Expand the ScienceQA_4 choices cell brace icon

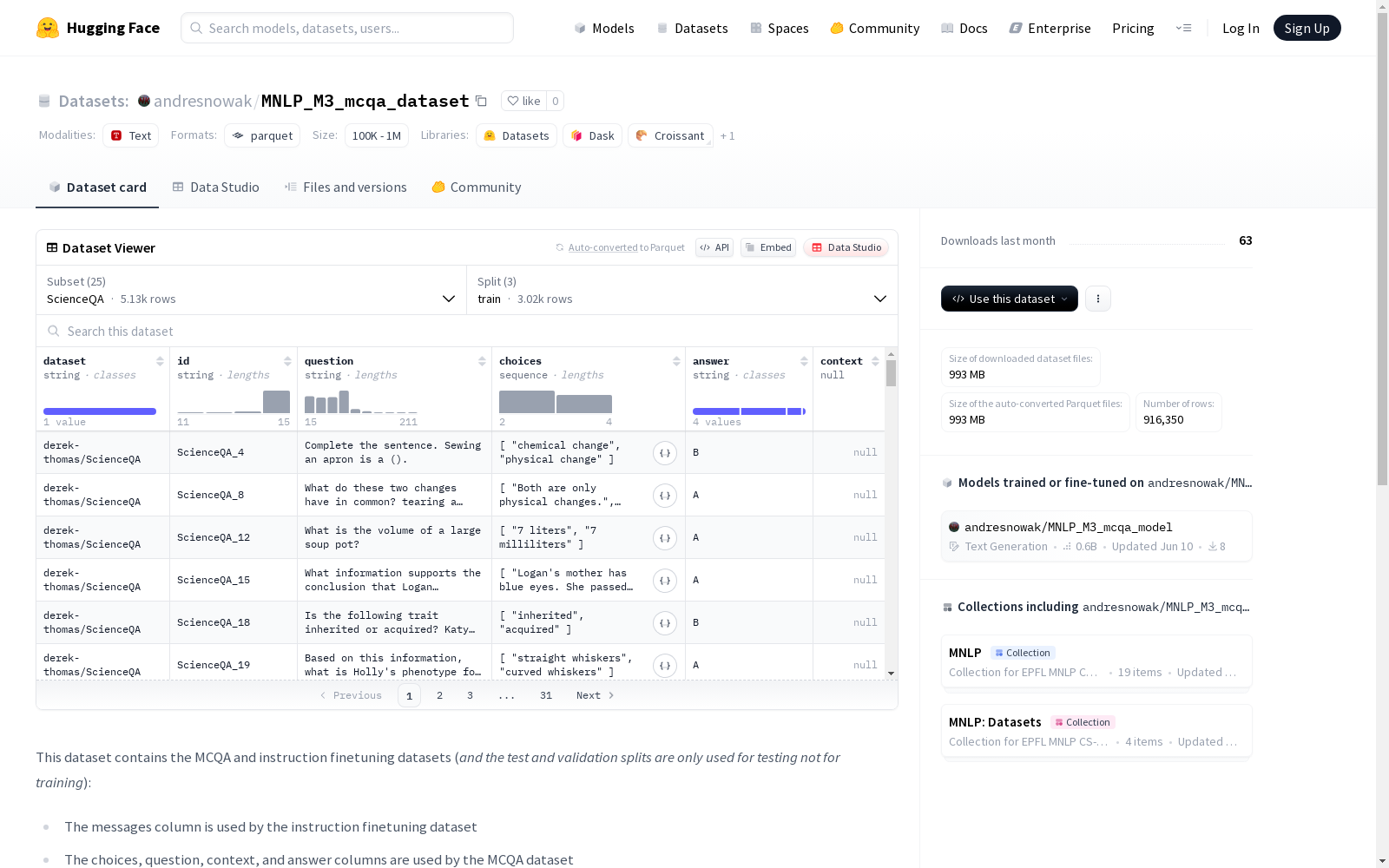[x=665, y=452]
